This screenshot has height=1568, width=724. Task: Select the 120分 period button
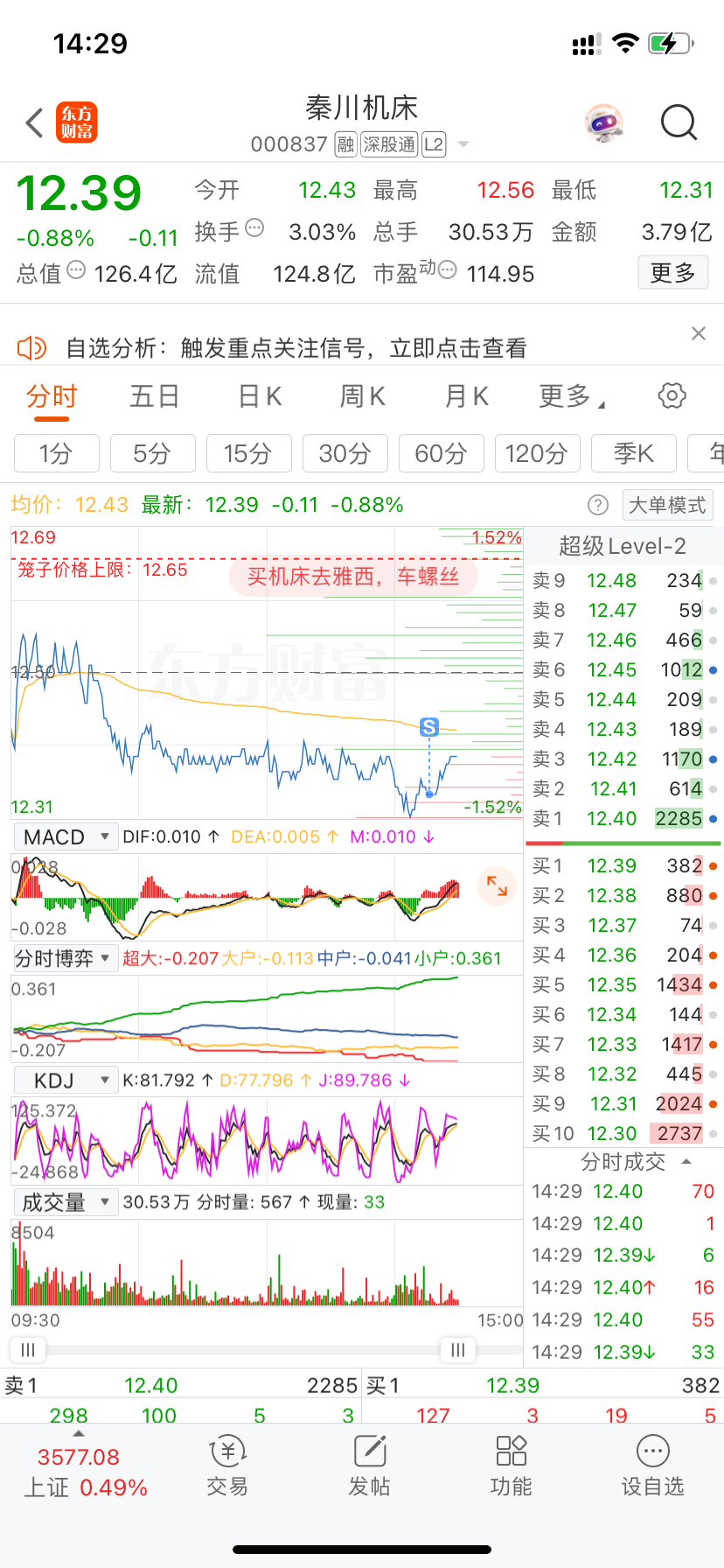coord(538,453)
